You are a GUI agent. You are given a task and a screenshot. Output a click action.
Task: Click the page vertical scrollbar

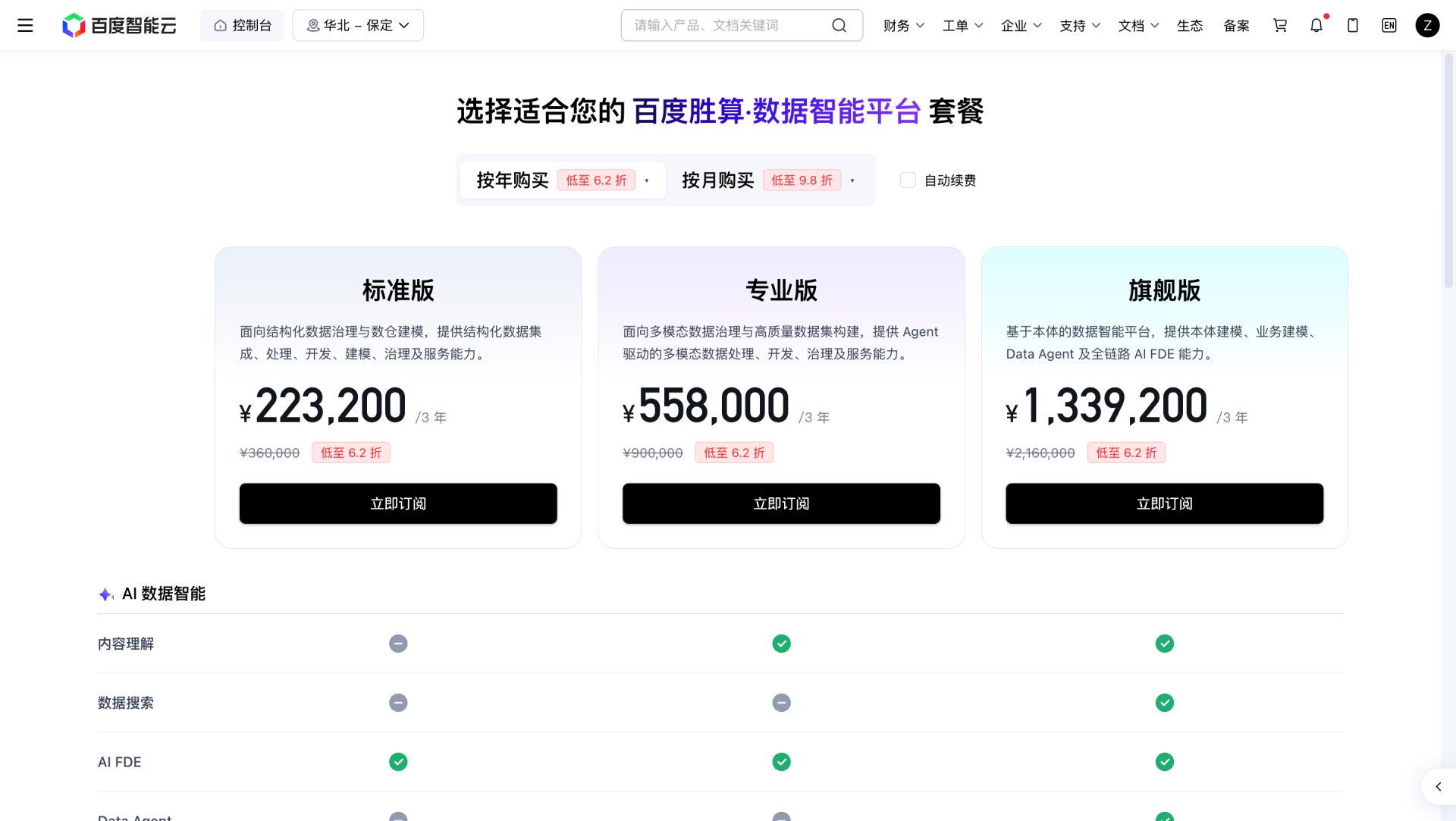pos(1448,171)
